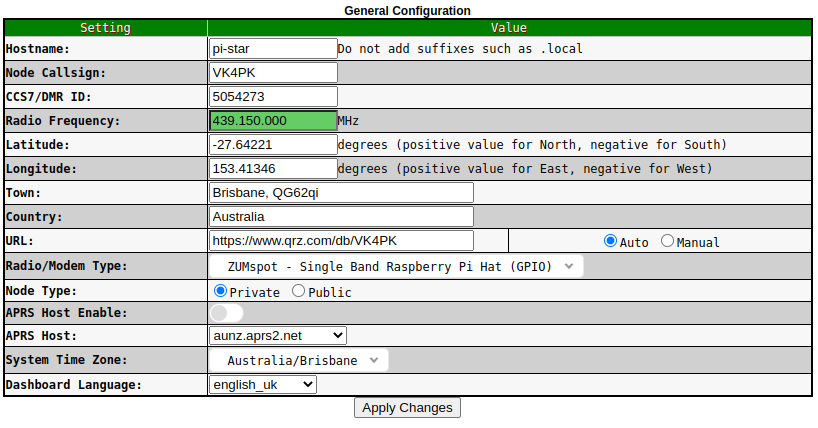This screenshot has height=428, width=818.
Task: Click the Latitude input field
Action: pyautogui.click(x=273, y=144)
